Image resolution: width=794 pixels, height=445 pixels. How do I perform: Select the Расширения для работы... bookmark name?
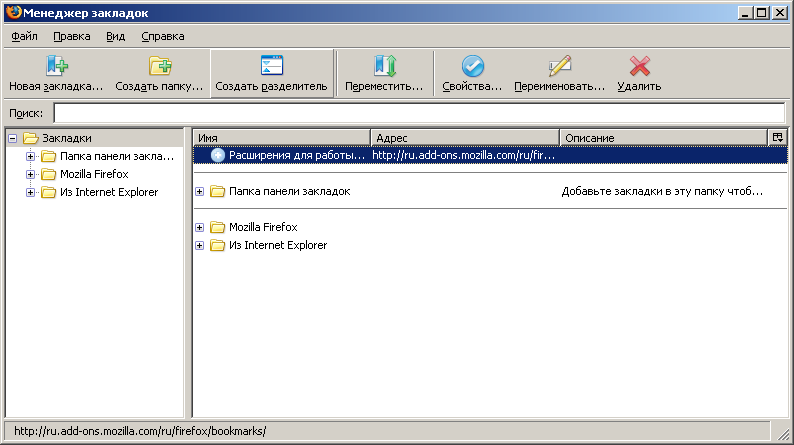click(x=297, y=155)
